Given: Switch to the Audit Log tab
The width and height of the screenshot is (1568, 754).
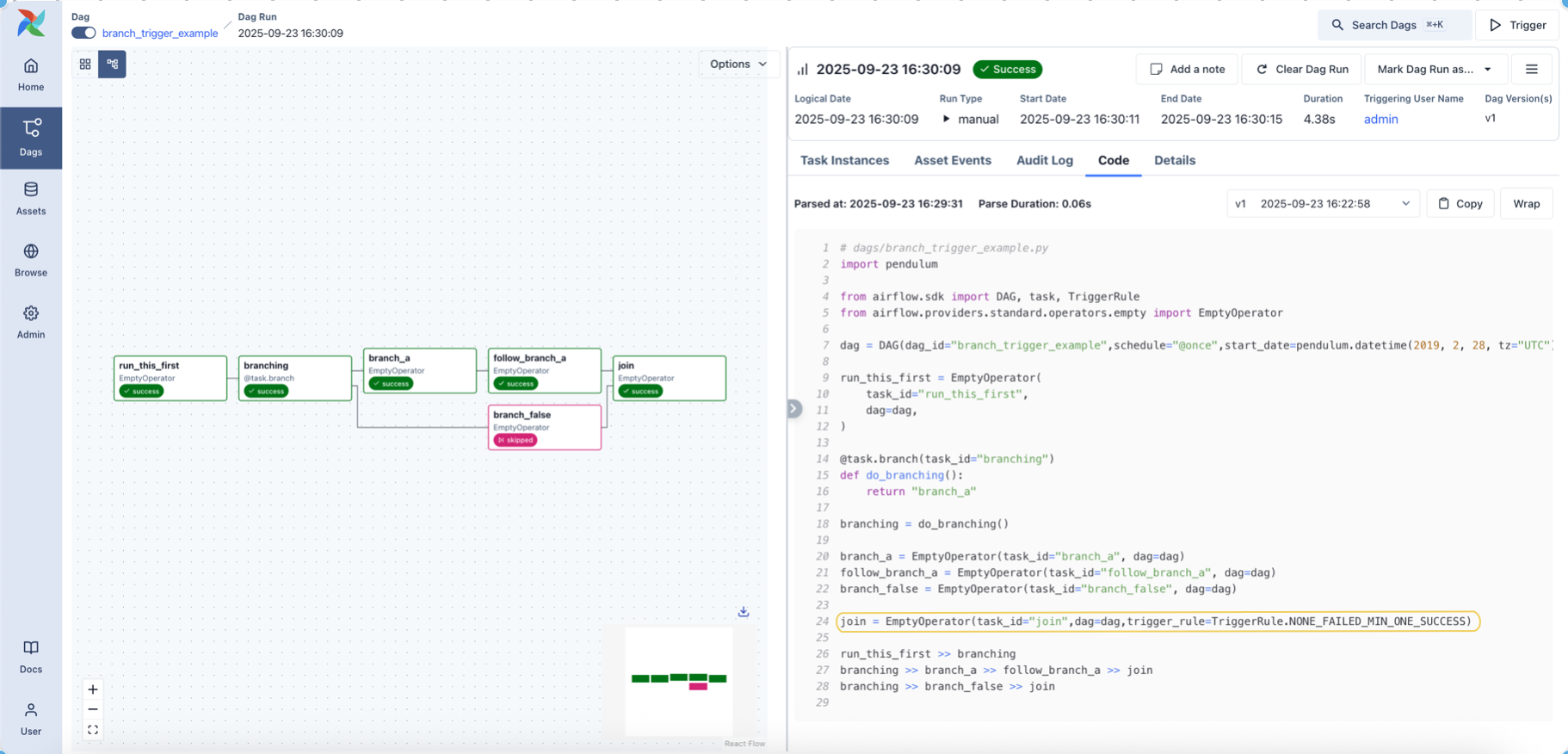Looking at the screenshot, I should (x=1044, y=160).
